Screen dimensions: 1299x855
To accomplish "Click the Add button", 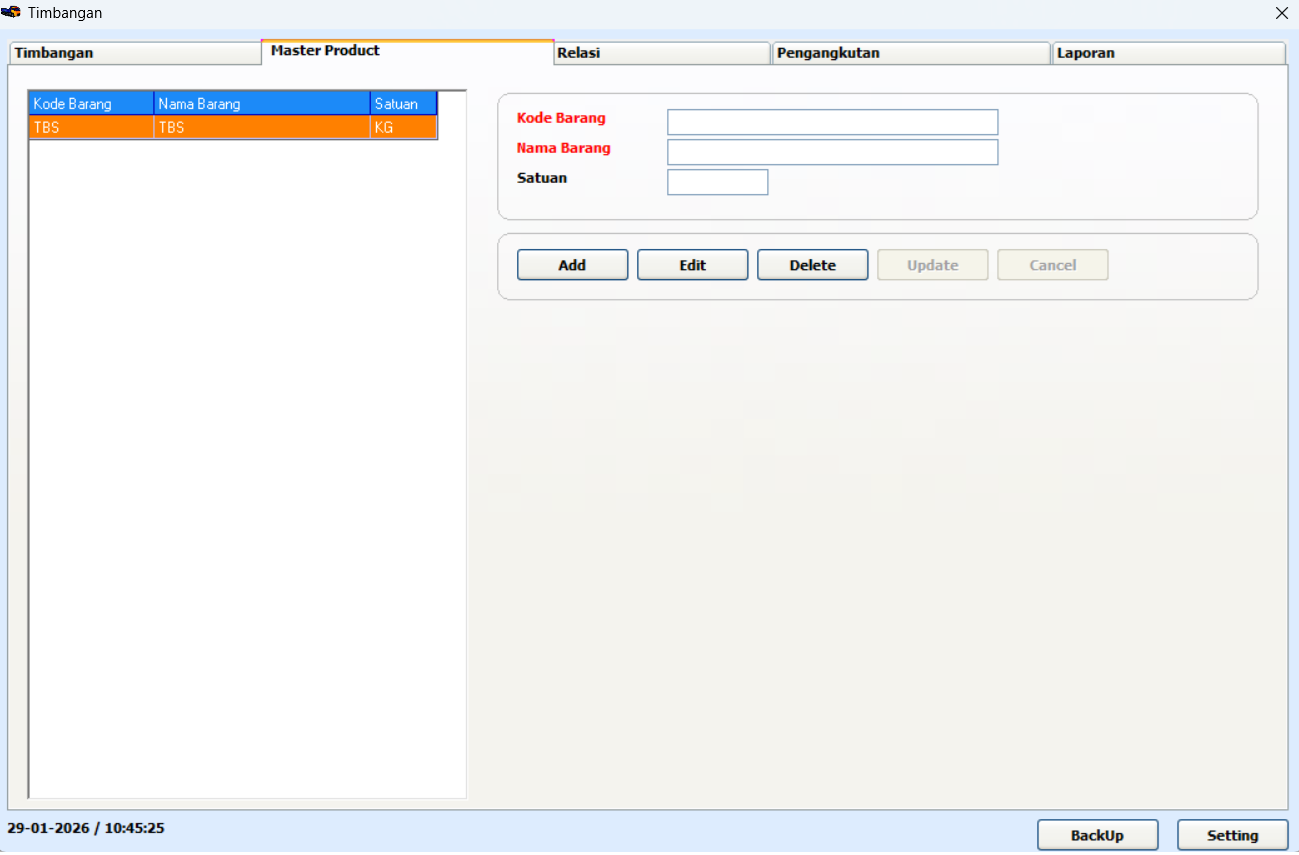I will (x=572, y=265).
